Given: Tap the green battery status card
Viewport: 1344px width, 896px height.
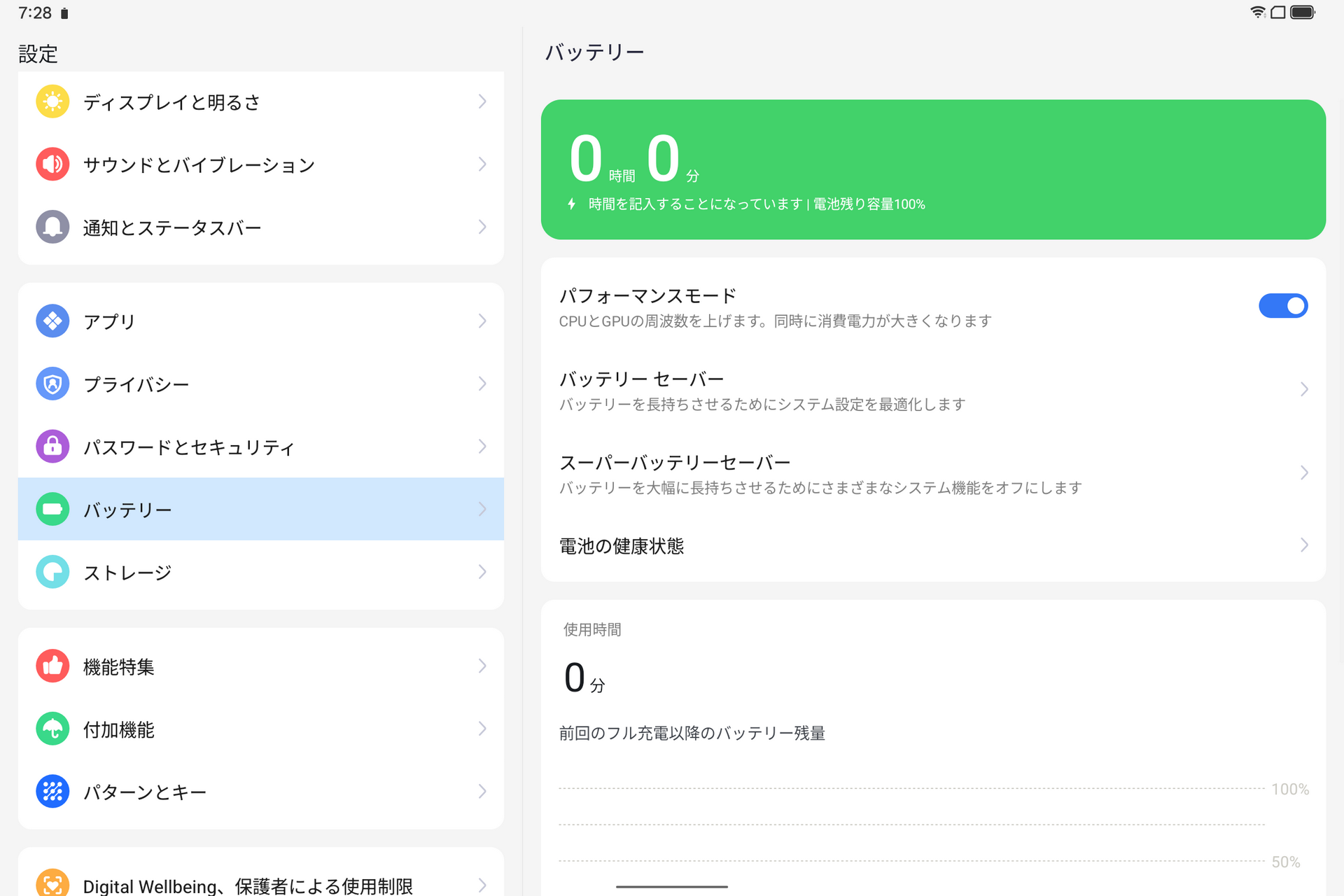Looking at the screenshot, I should [x=932, y=169].
